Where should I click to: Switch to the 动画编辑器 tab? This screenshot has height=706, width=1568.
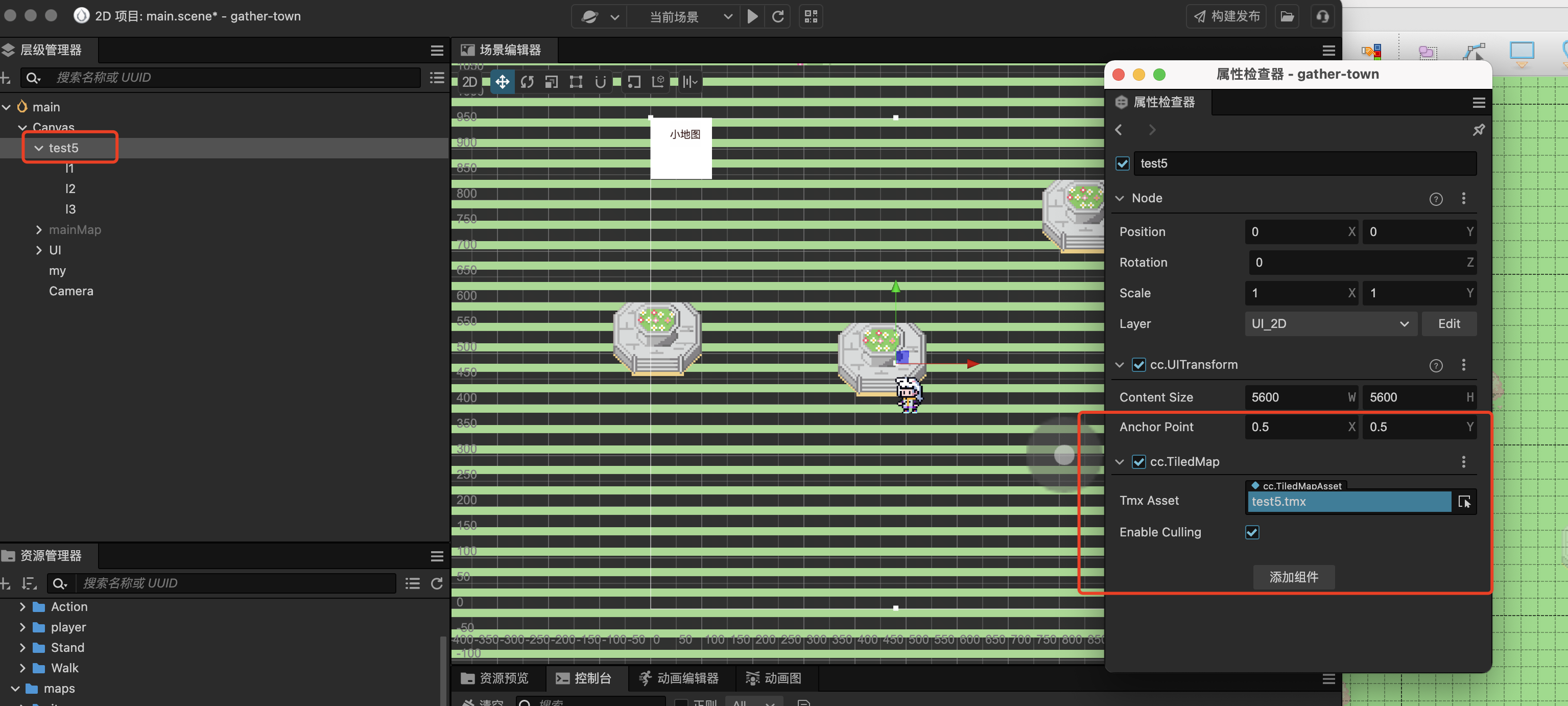pos(679,678)
